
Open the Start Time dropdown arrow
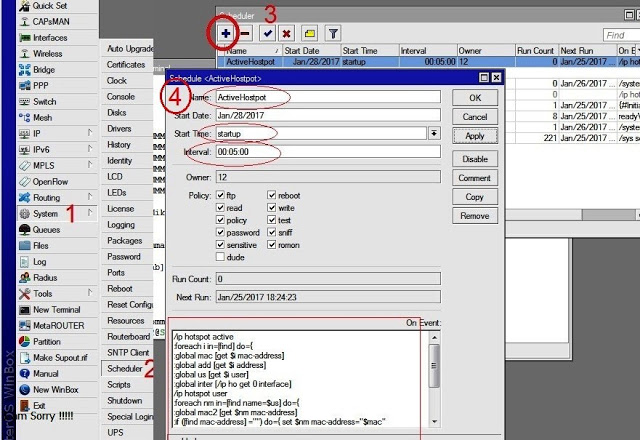tap(434, 133)
